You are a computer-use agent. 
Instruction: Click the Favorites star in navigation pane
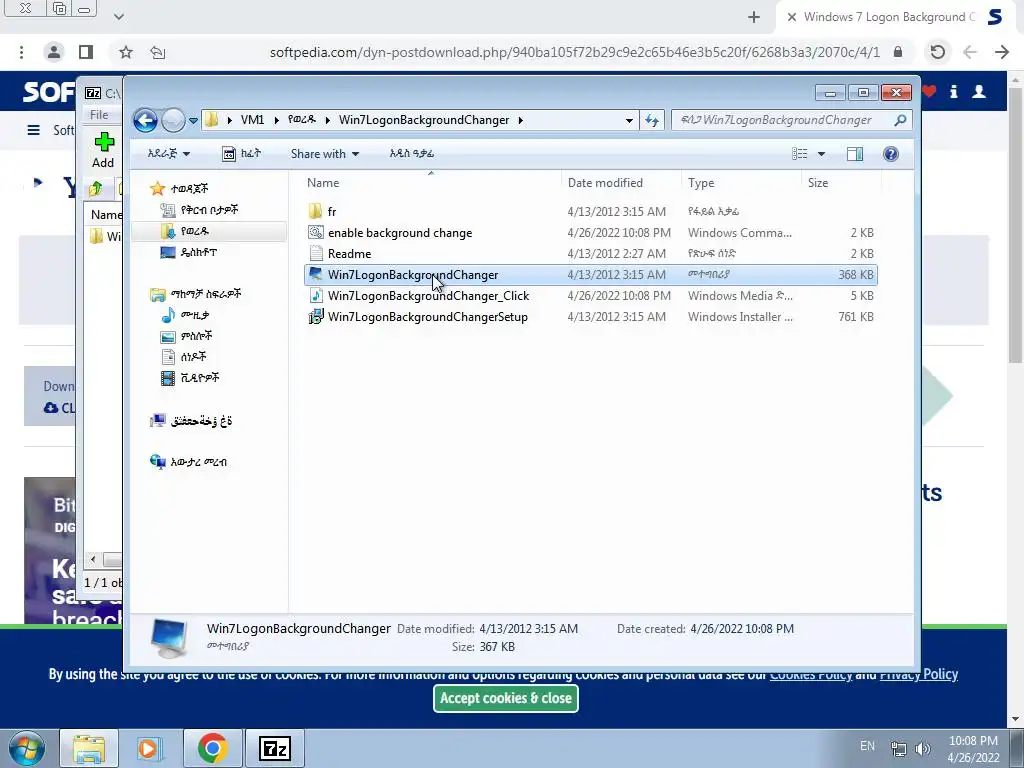(157, 189)
